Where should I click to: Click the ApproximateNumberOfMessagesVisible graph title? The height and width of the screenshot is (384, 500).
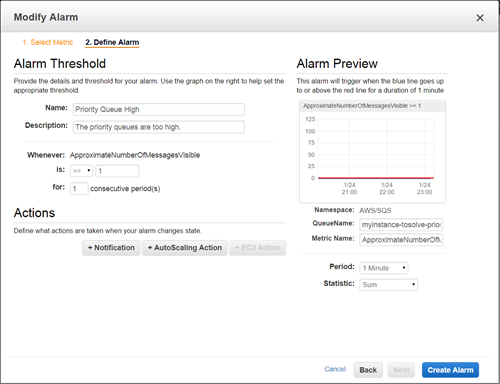pyautogui.click(x=362, y=106)
